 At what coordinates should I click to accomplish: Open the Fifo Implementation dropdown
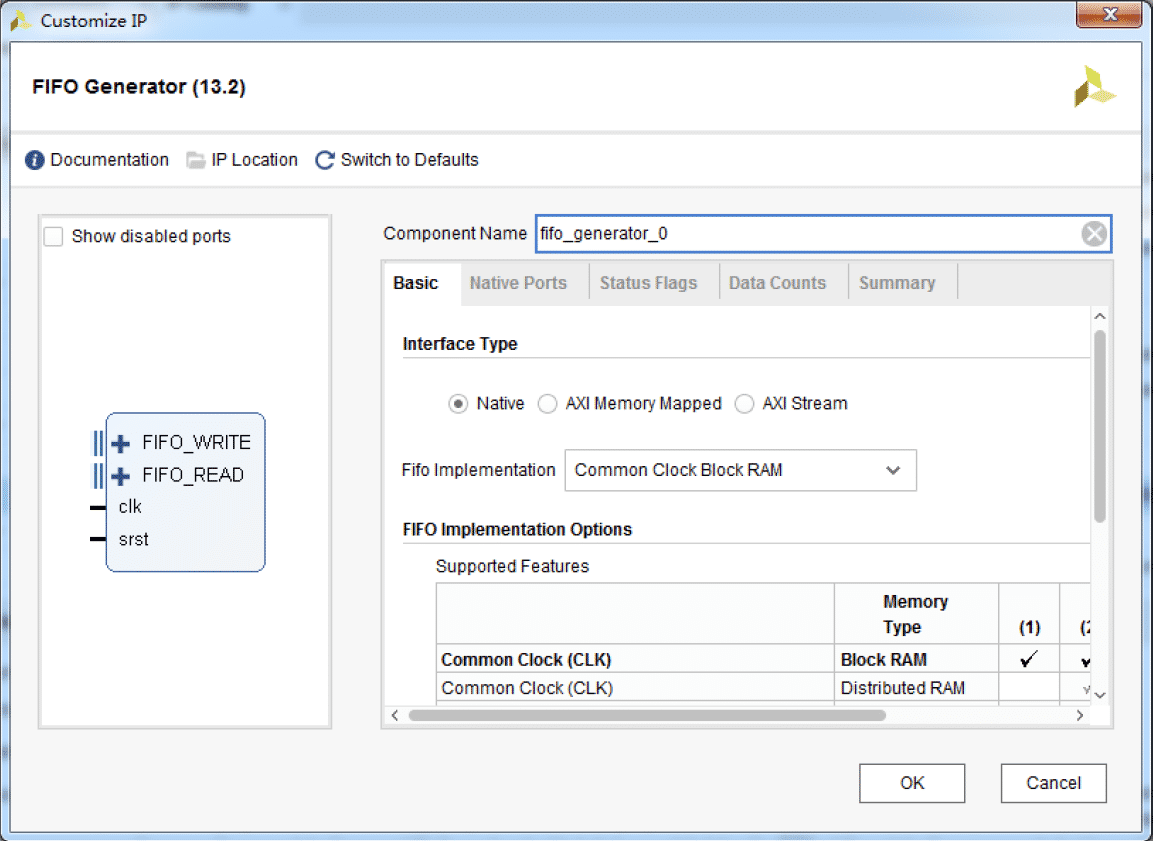(740, 470)
